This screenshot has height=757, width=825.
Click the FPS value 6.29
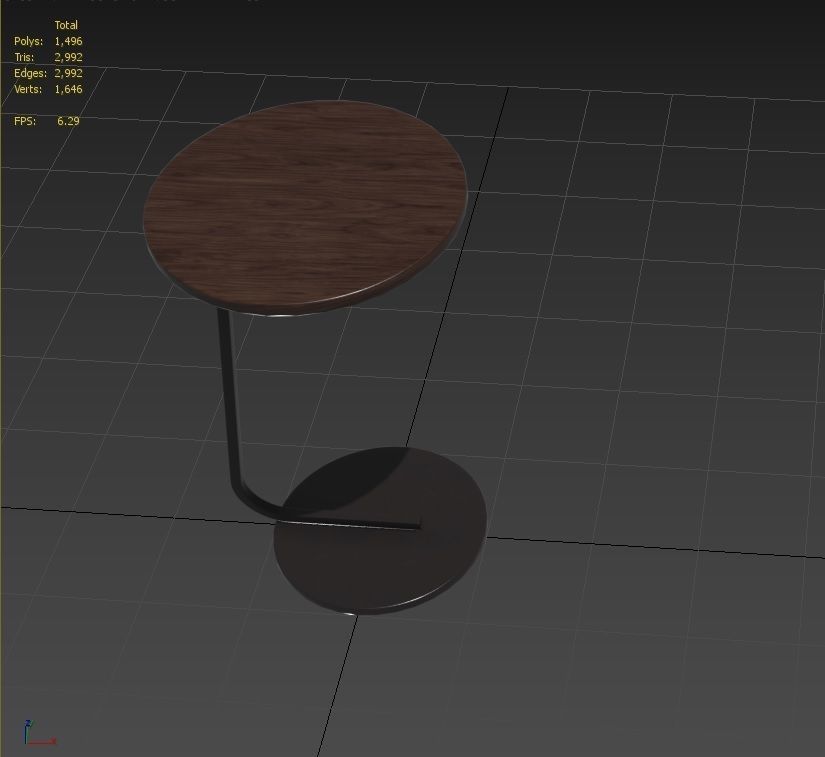click(x=68, y=121)
